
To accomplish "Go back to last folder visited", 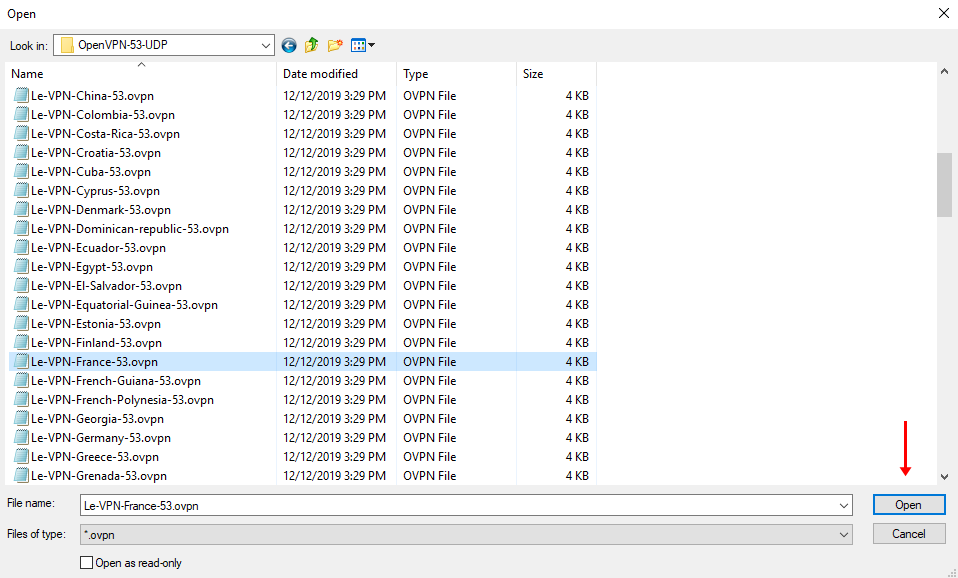I will [289, 45].
